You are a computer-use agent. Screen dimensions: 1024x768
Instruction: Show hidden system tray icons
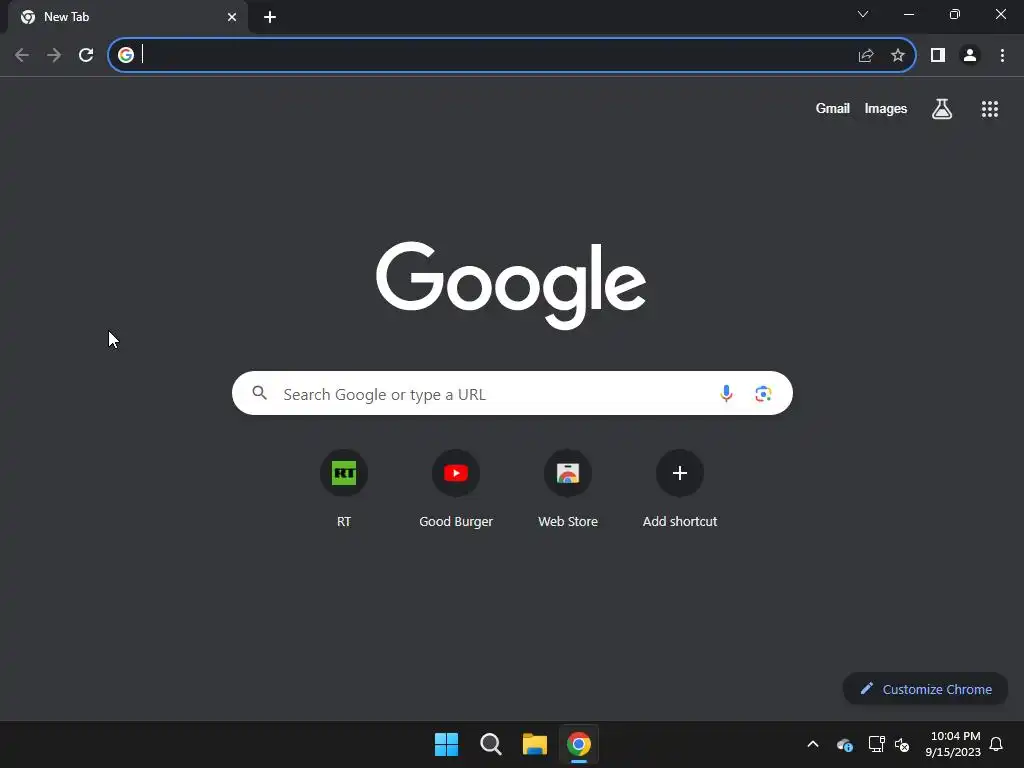813,744
